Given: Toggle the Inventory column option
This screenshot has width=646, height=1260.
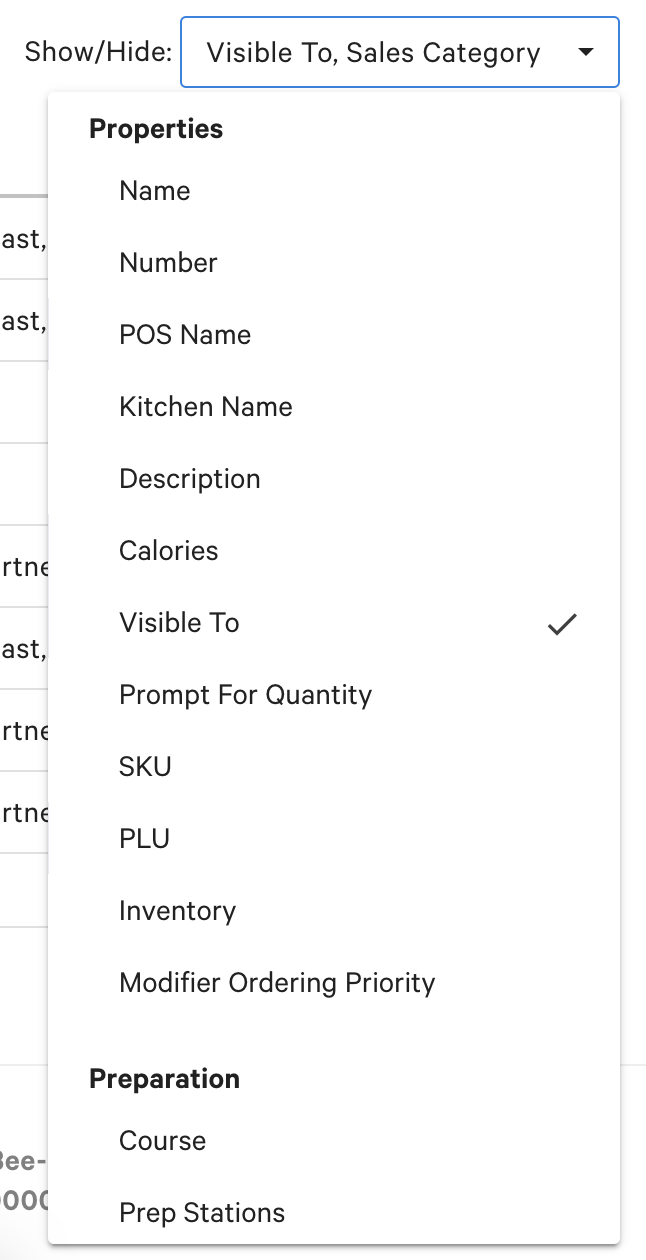Looking at the screenshot, I should click(x=178, y=911).
